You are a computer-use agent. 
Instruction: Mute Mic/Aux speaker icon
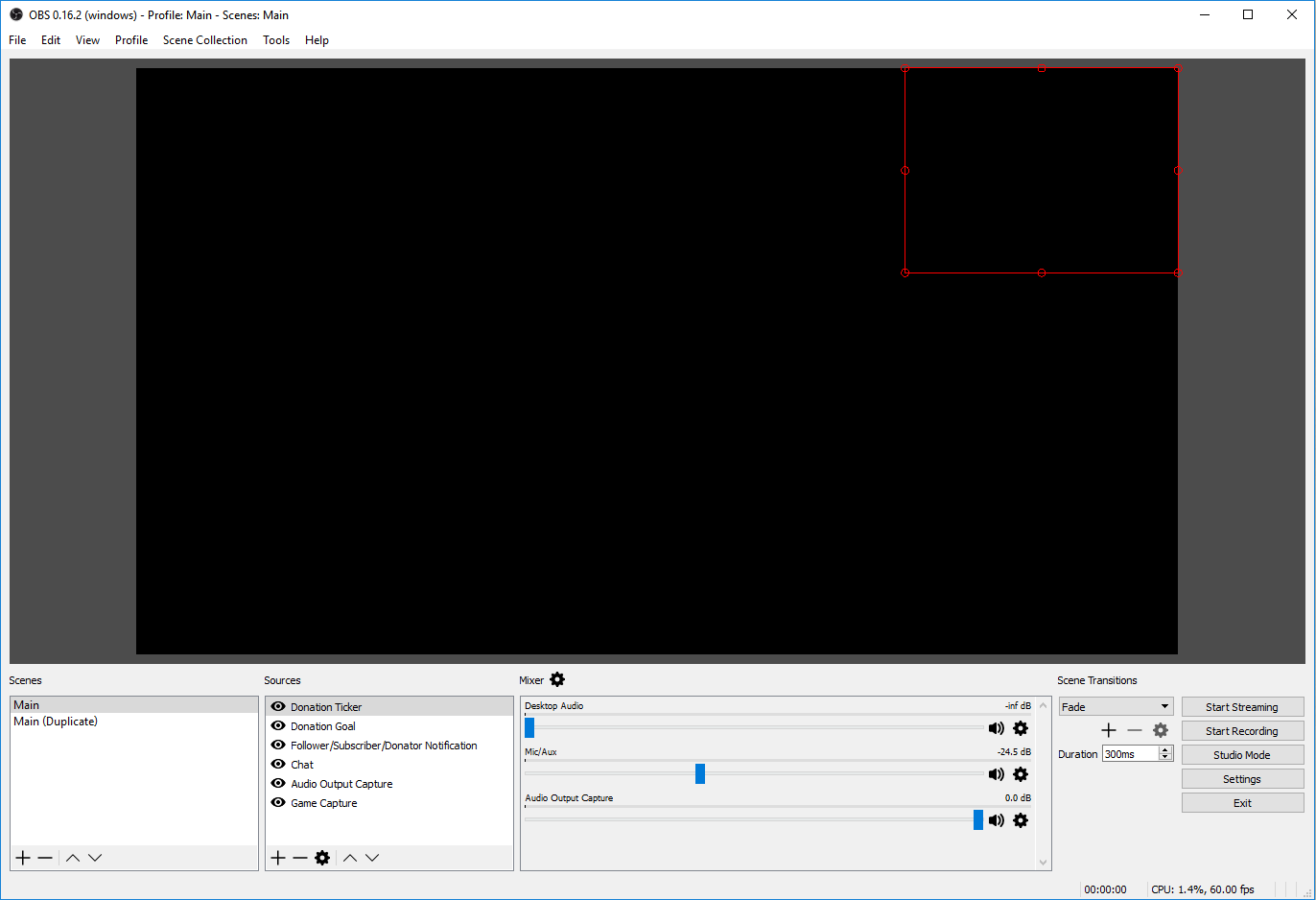pos(997,774)
